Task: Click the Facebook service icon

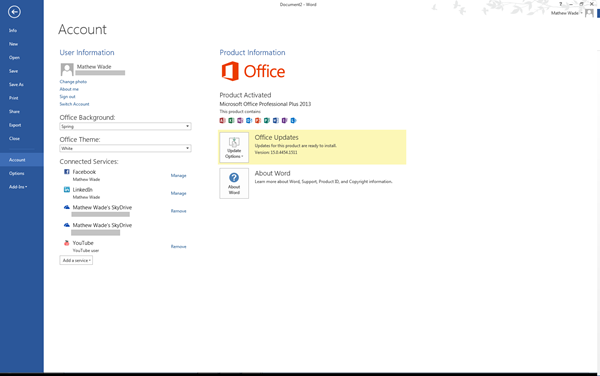Action: 67,172
